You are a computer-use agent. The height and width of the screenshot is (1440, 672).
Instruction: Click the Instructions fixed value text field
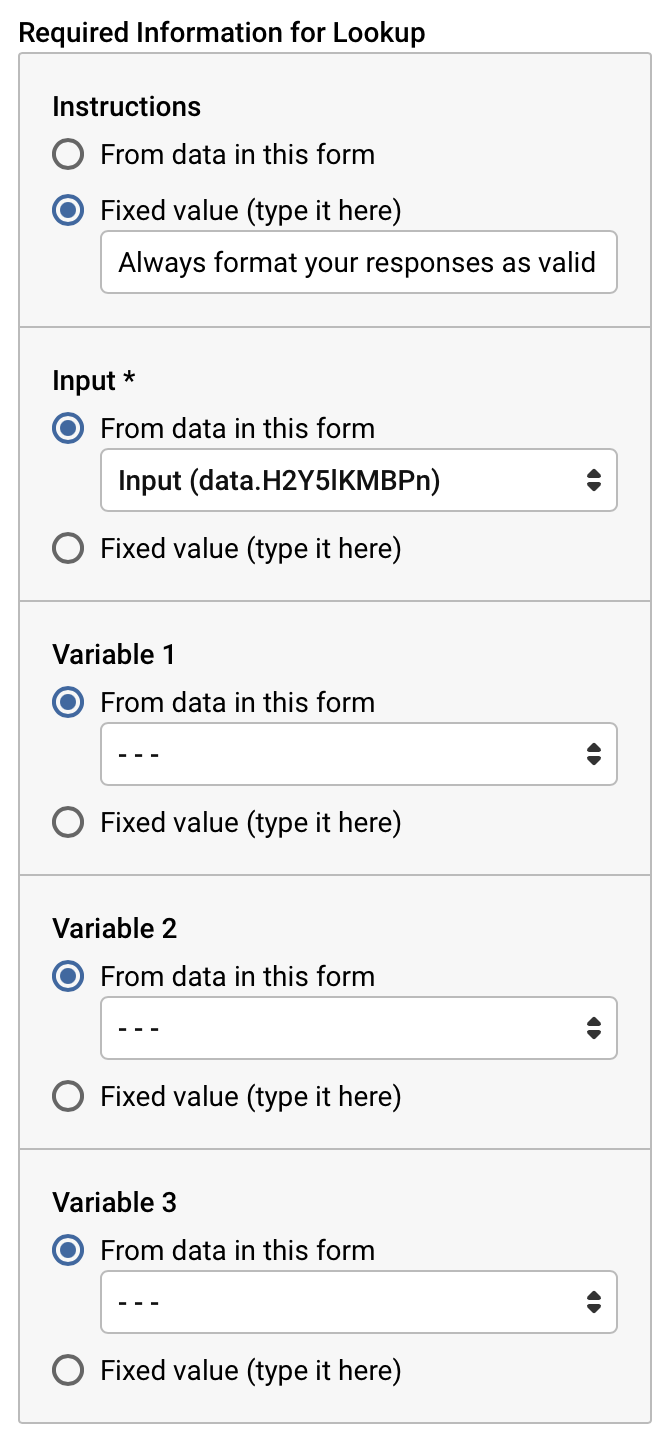(x=358, y=263)
